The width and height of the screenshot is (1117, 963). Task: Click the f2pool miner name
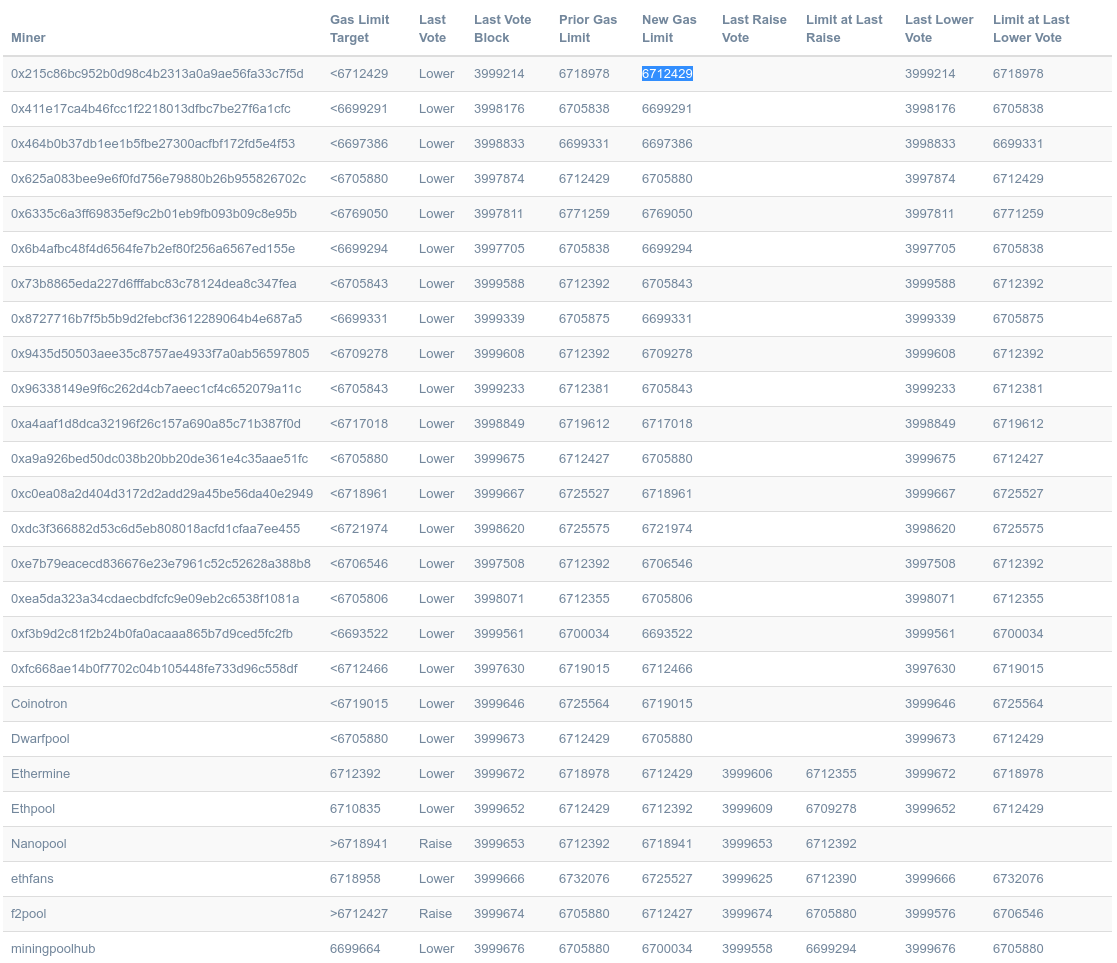[x=28, y=912]
